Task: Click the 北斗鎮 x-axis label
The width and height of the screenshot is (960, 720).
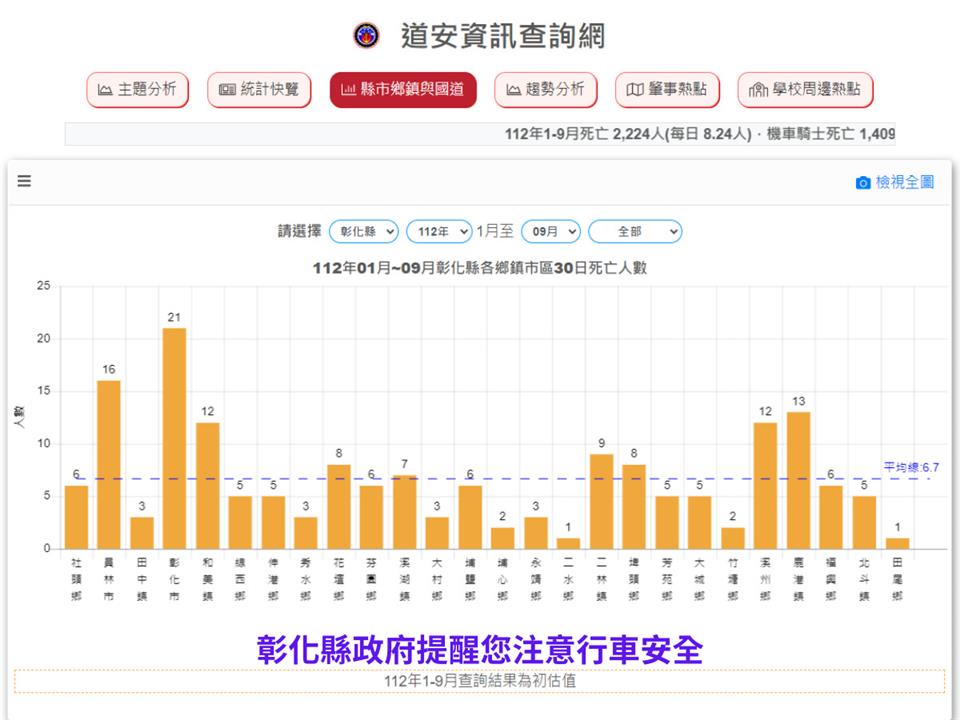Action: click(x=864, y=579)
